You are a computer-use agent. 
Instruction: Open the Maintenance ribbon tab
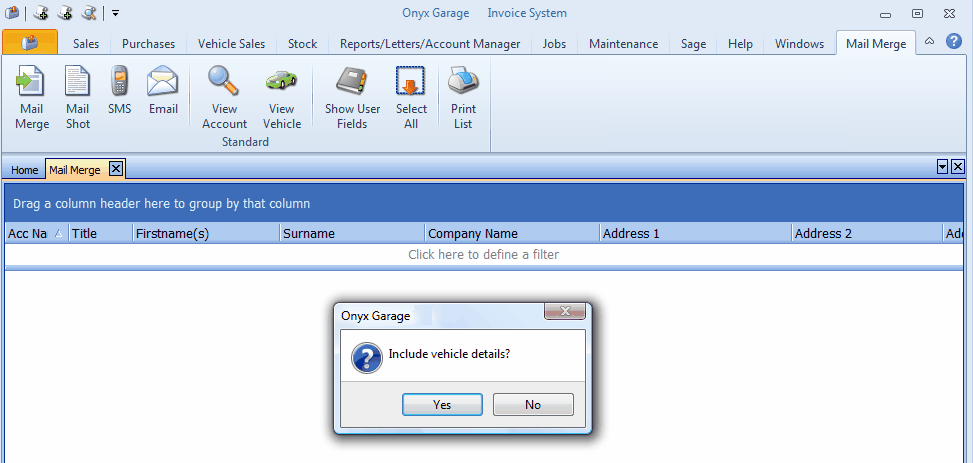point(624,43)
